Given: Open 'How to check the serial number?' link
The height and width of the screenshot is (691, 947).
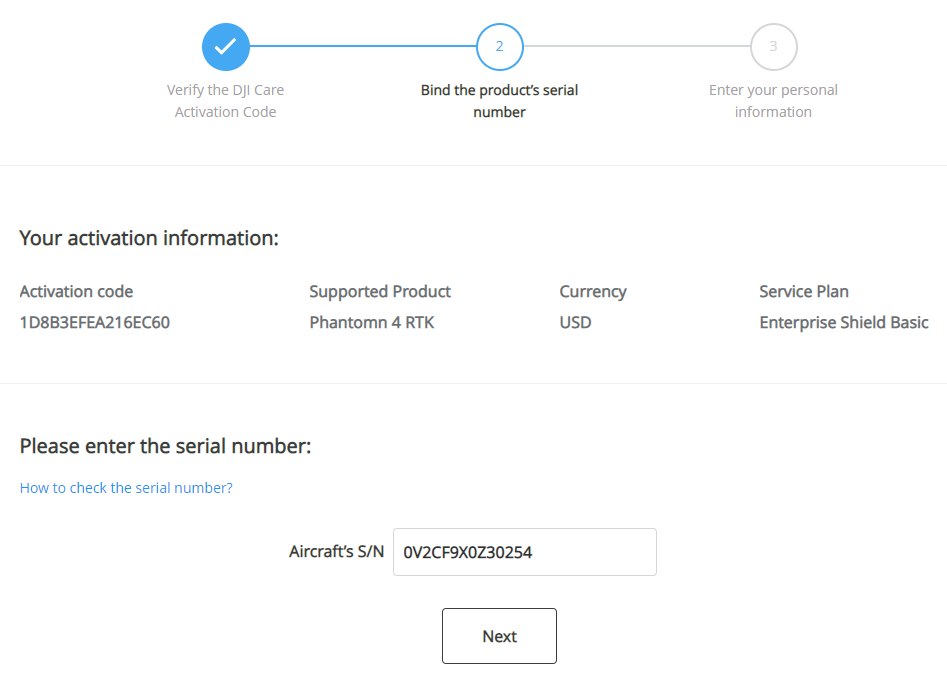Looking at the screenshot, I should [126, 488].
